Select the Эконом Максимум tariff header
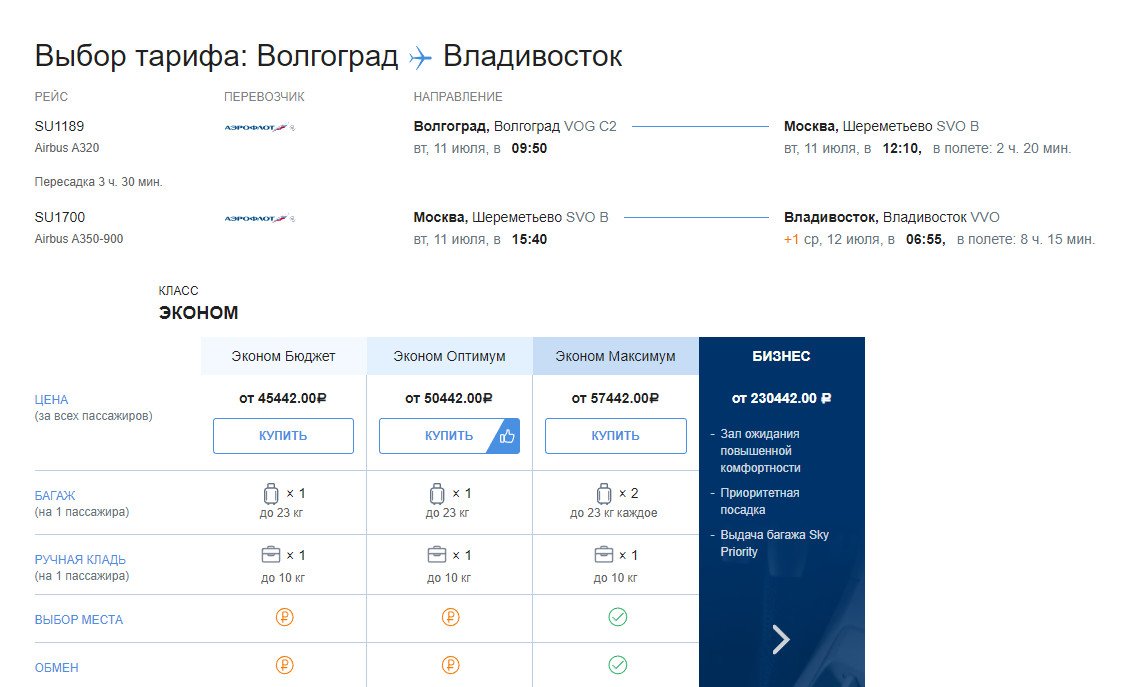The height and width of the screenshot is (687, 1148). coord(615,356)
